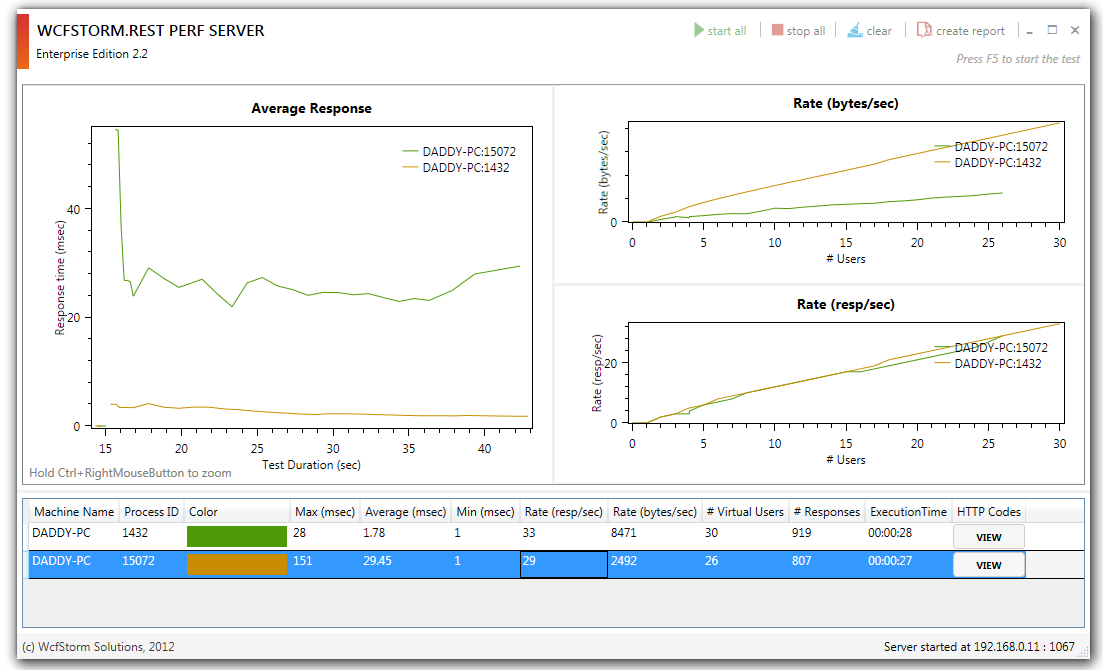Click the Press F5 to start hint
The width and height of the screenshot is (1103, 670).
click(1018, 59)
